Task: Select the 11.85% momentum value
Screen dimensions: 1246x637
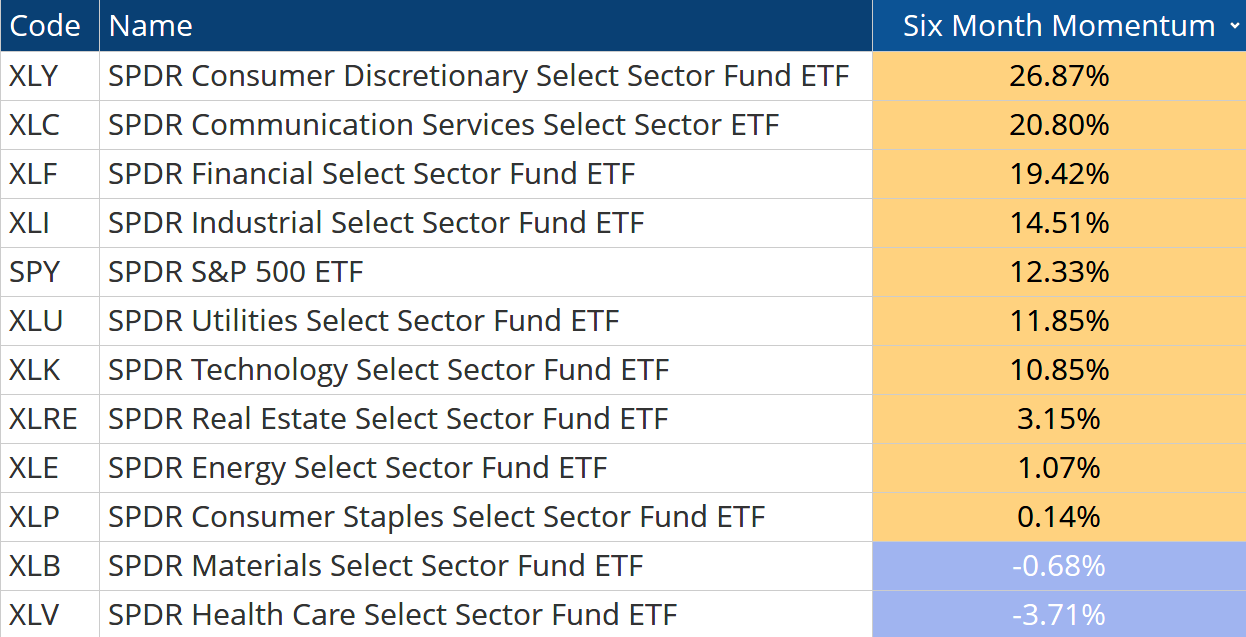Action: 1059,321
